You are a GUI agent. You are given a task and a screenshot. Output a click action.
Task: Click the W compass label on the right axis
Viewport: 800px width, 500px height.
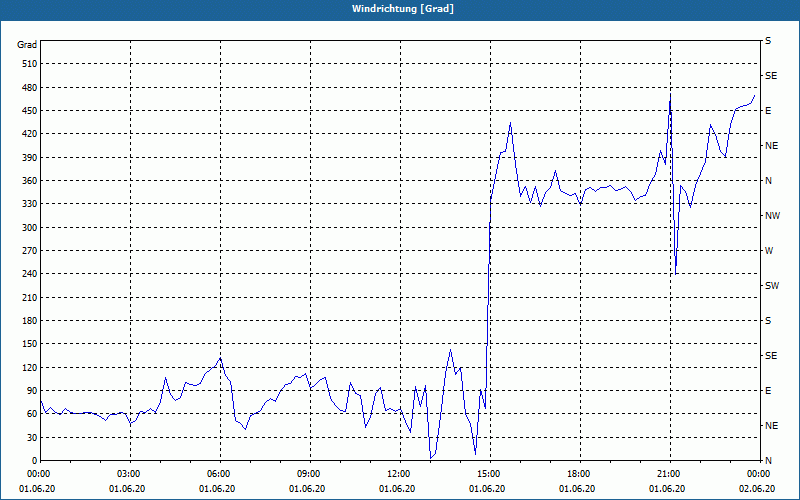click(769, 251)
